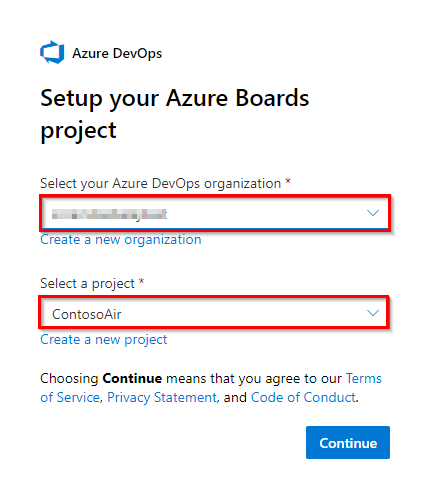Click the Select a project label

(87, 284)
